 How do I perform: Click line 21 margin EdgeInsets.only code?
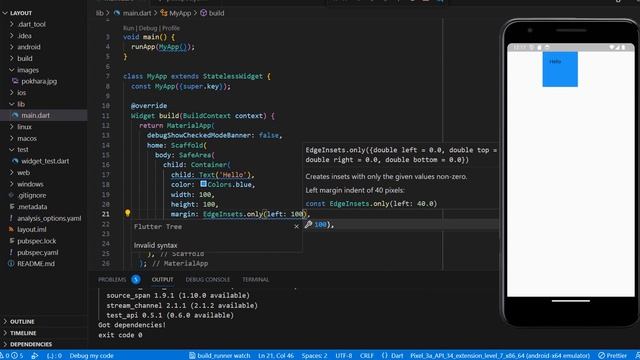point(240,214)
